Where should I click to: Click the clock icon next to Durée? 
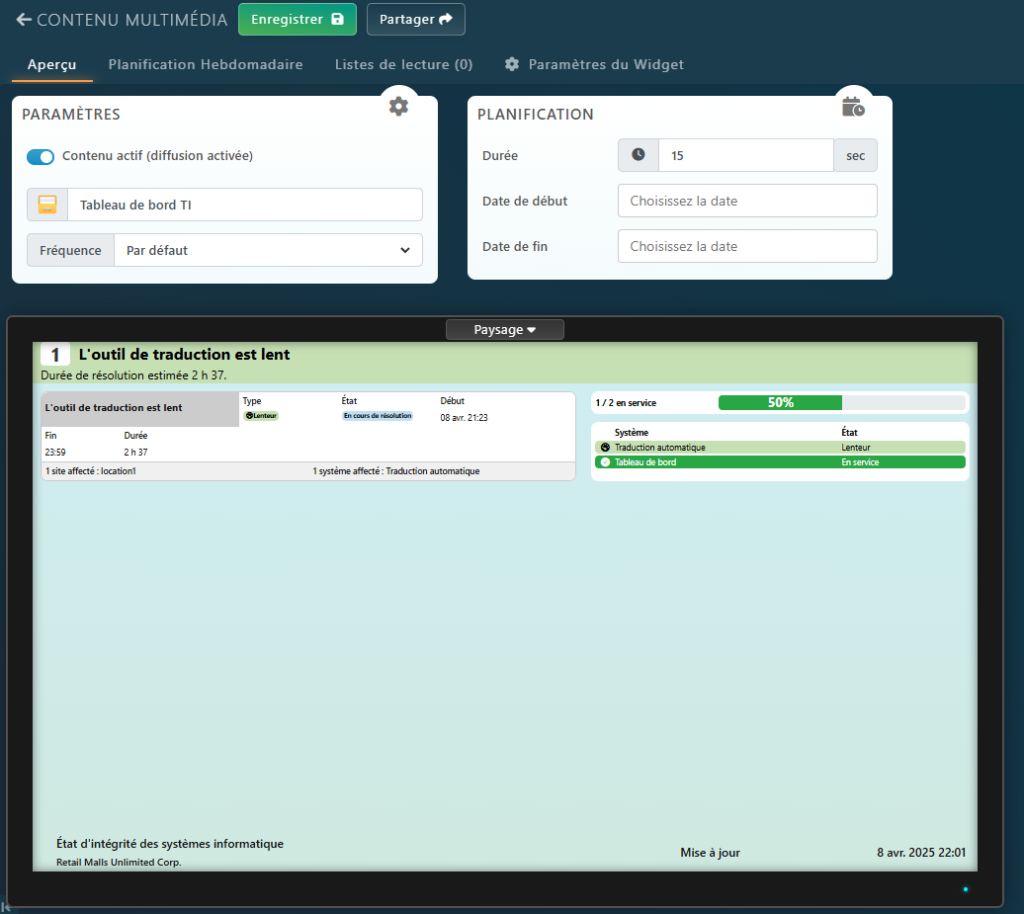pyautogui.click(x=638, y=155)
